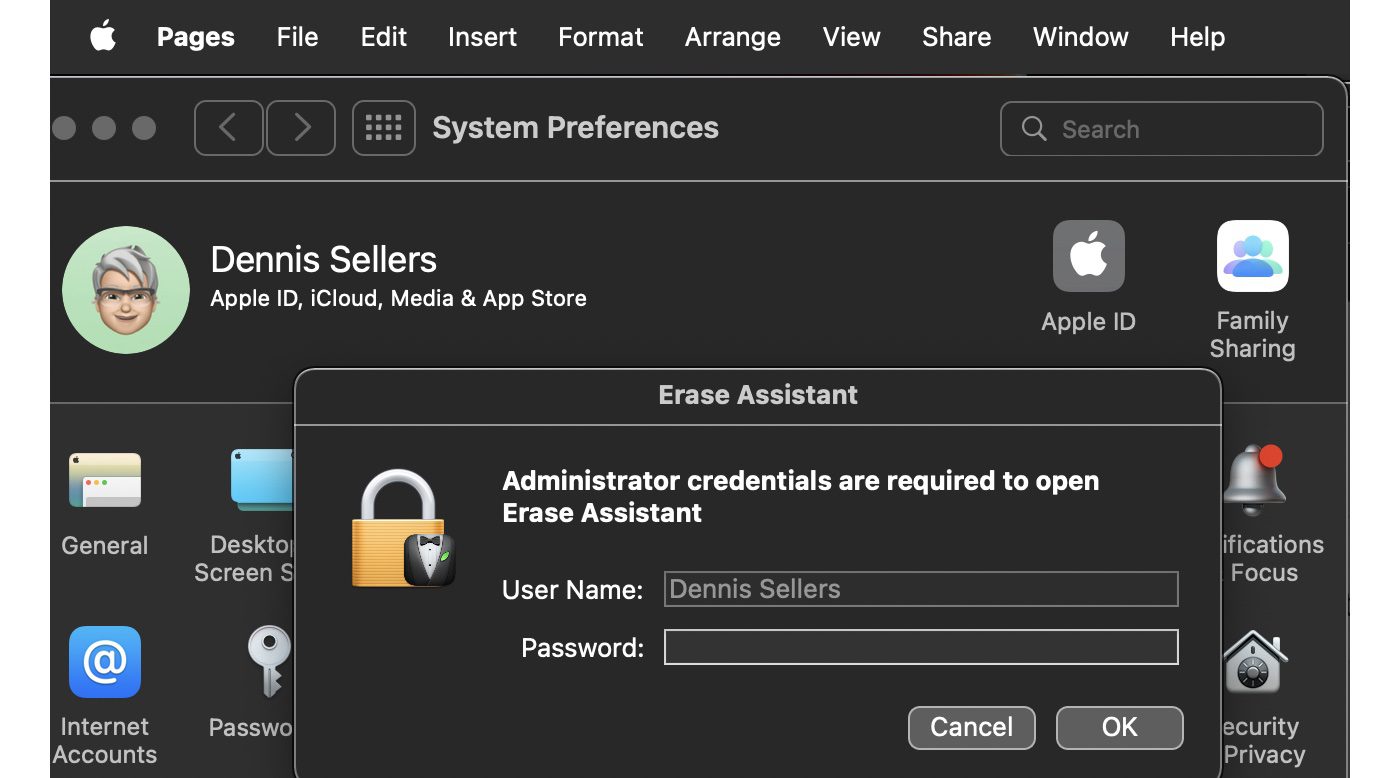Open Desktop & Screen Saver icon
The height and width of the screenshot is (778, 1400).
262,480
